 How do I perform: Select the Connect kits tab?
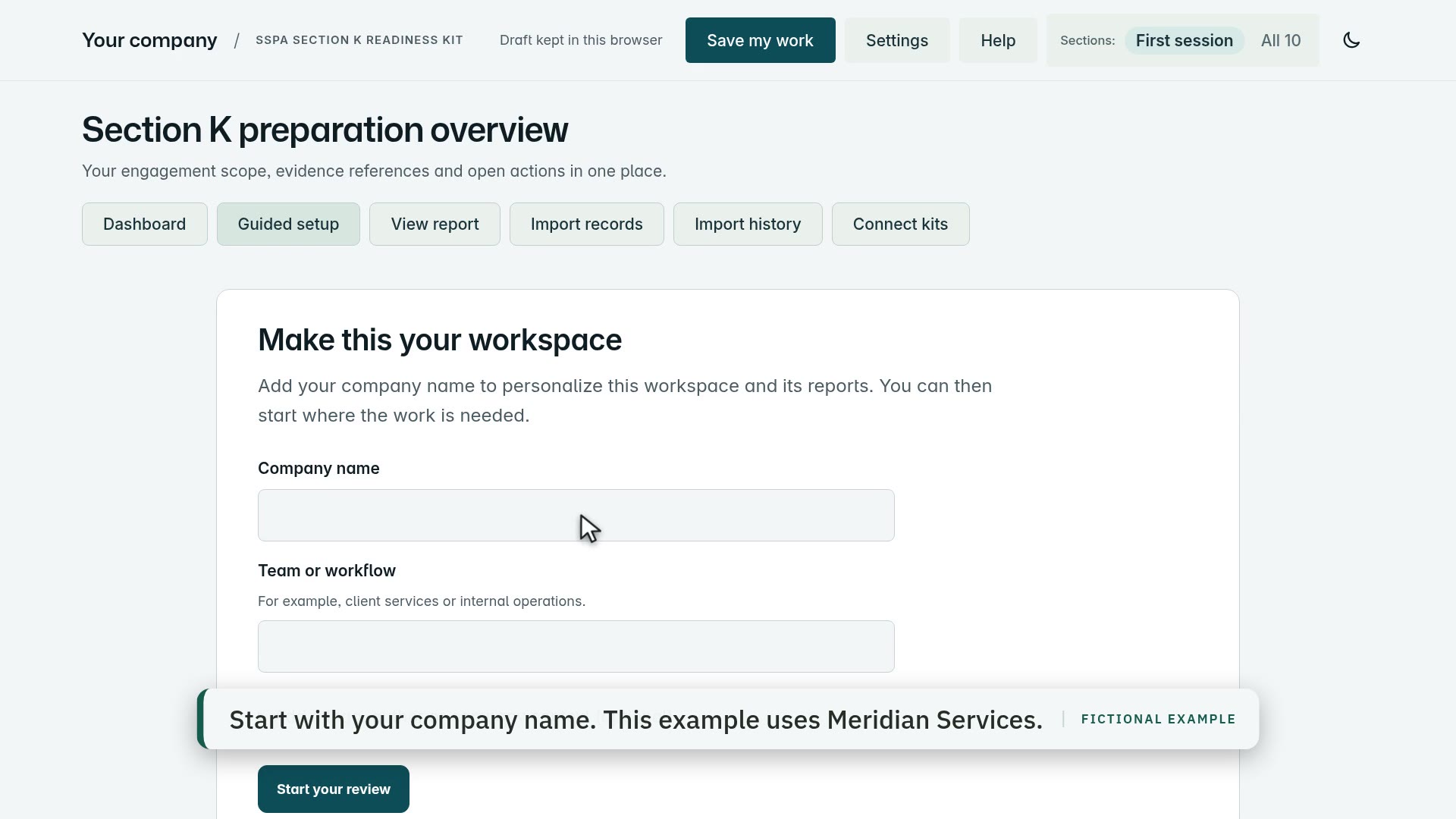click(x=900, y=224)
